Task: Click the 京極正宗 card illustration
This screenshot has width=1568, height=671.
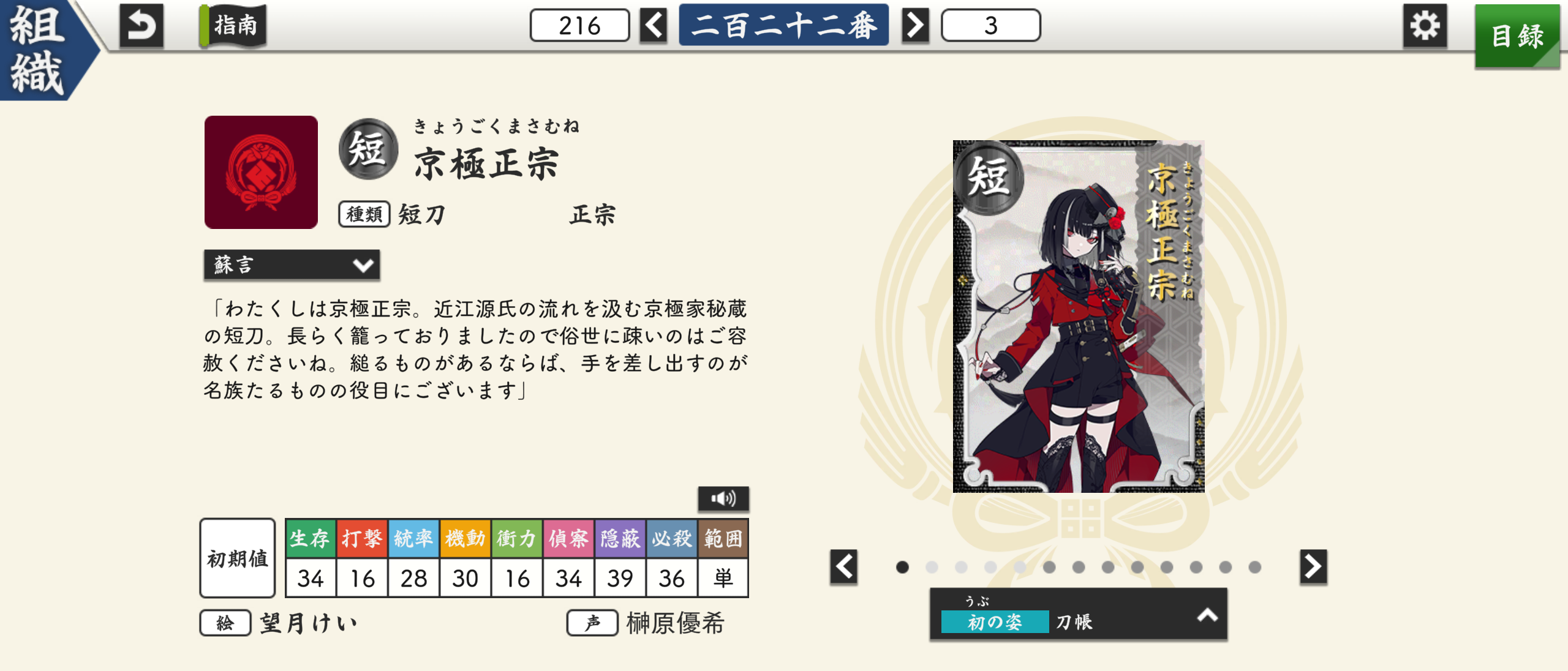Action: [1079, 317]
